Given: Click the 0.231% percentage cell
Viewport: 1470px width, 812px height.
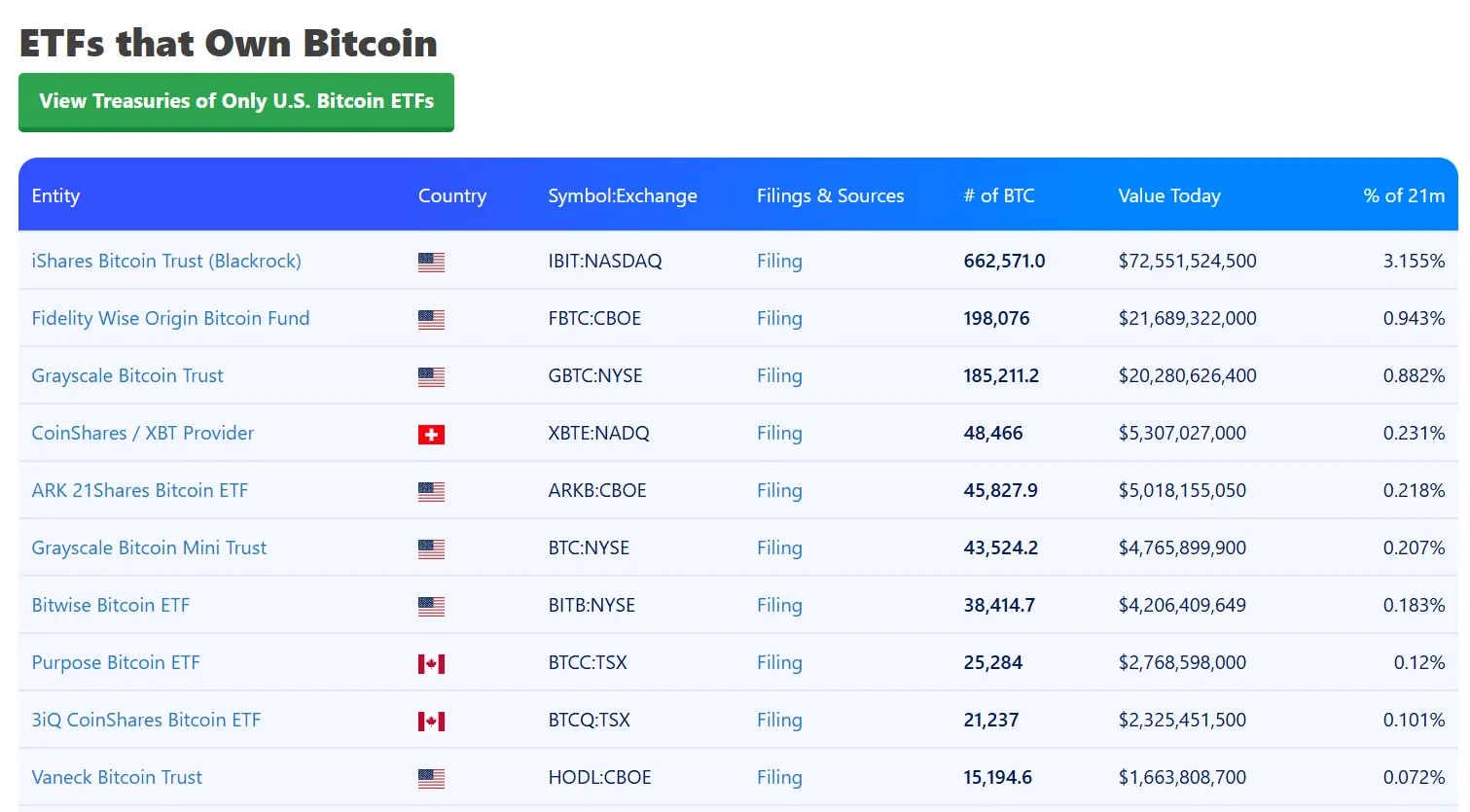Looking at the screenshot, I should tap(1414, 433).
